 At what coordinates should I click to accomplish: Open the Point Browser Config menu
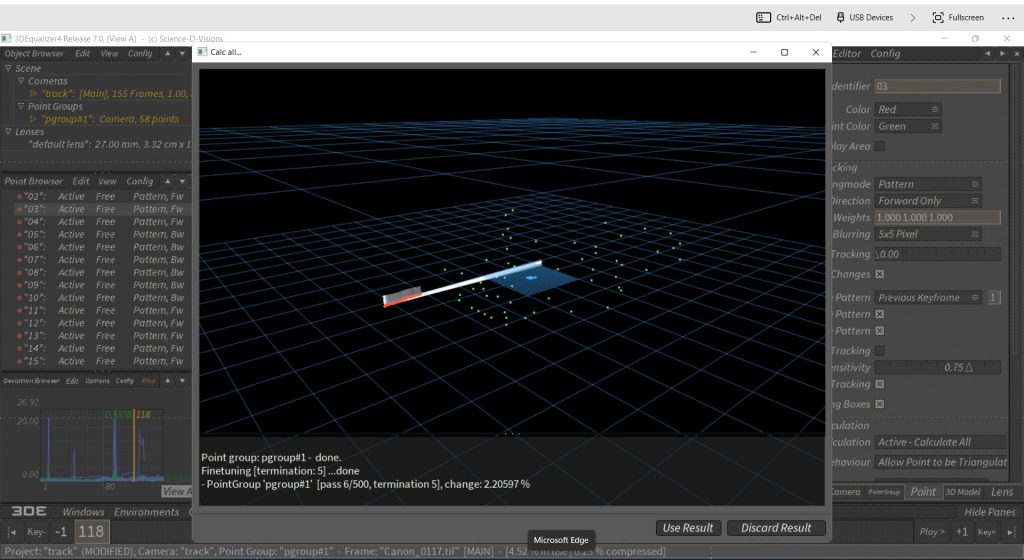coord(139,181)
